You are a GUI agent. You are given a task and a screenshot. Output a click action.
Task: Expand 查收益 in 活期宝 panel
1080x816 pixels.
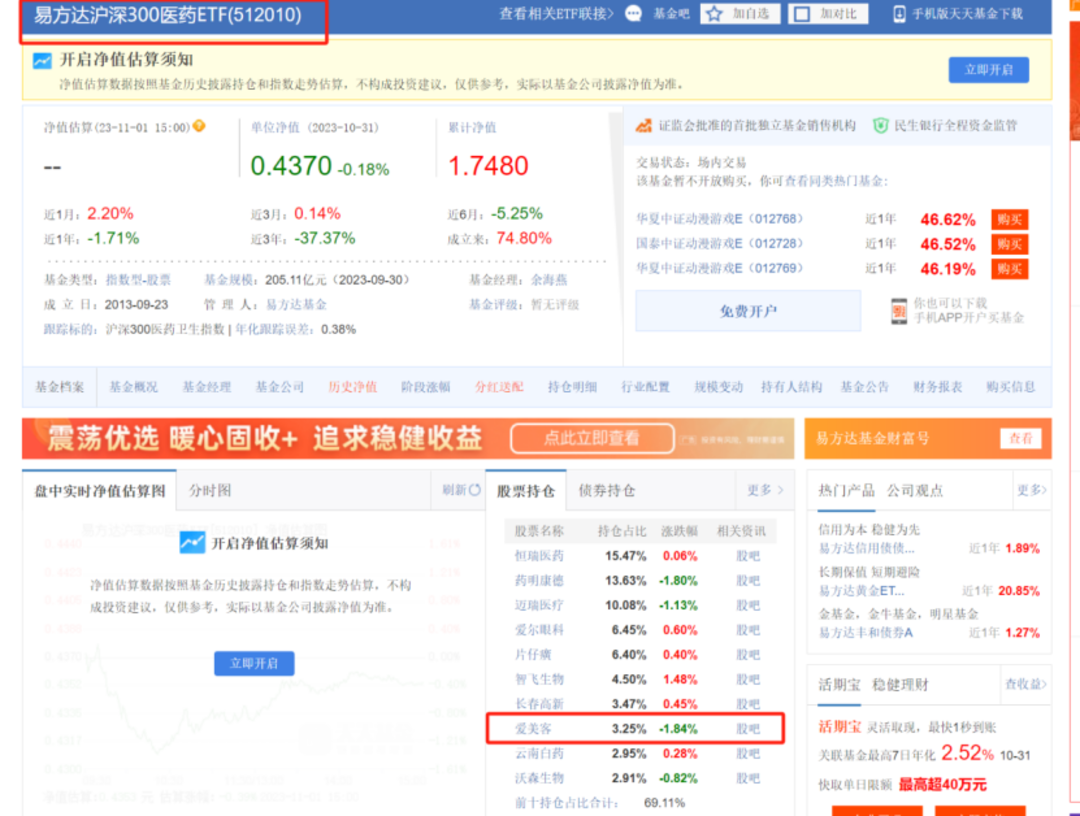point(1026,684)
